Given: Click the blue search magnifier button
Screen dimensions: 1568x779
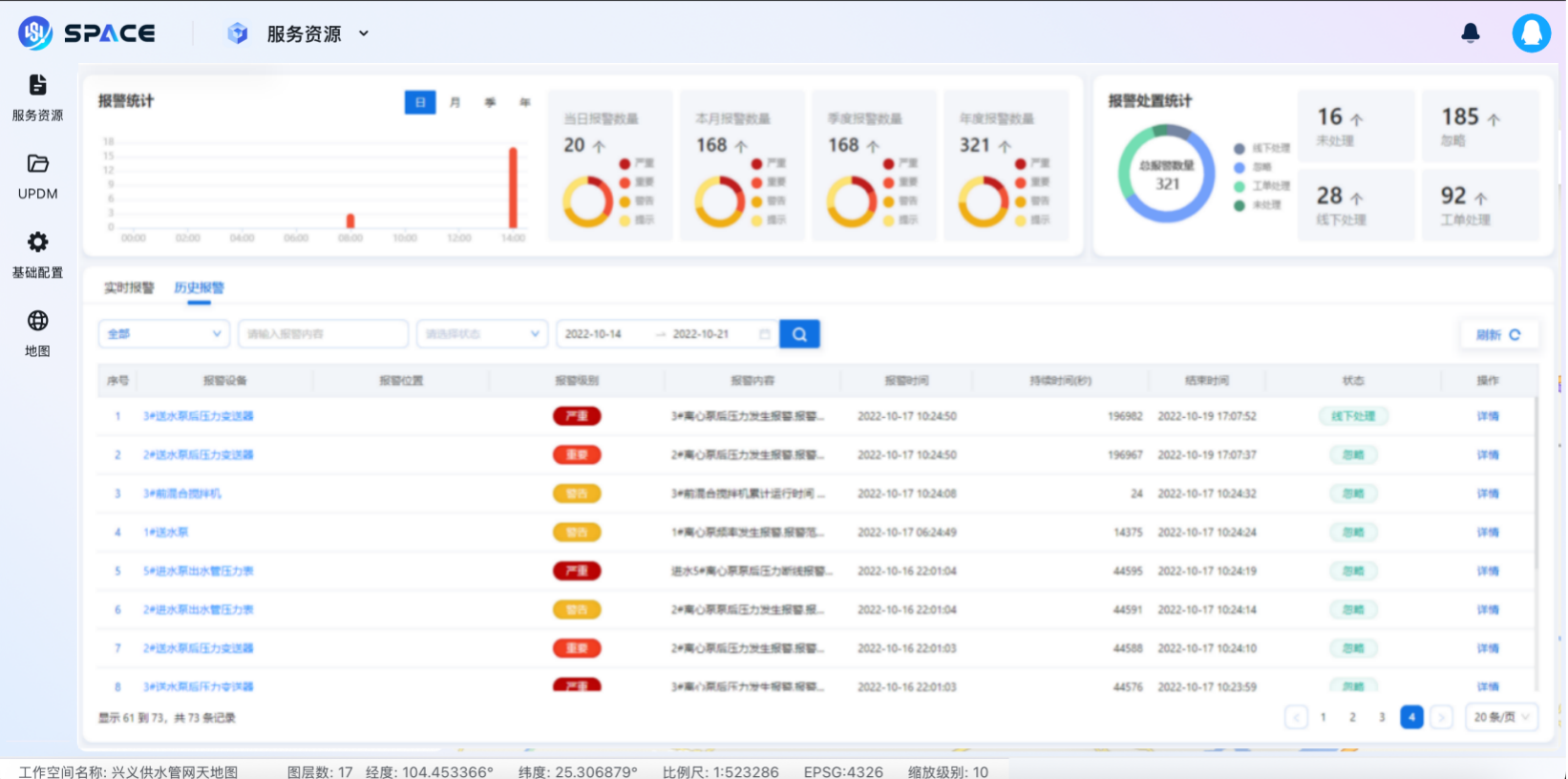Looking at the screenshot, I should coord(799,334).
